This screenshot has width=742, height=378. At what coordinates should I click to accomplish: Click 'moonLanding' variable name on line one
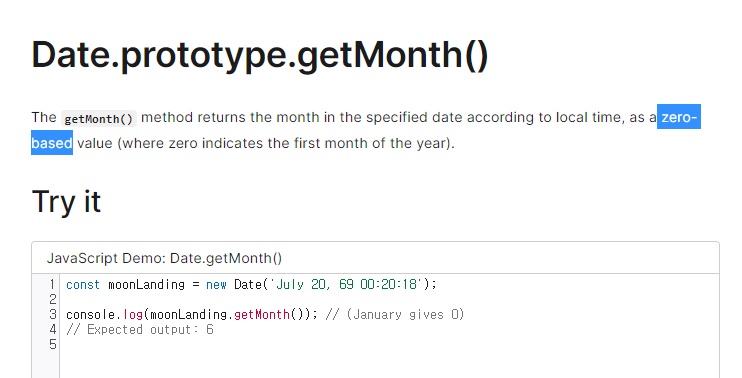[146, 284]
